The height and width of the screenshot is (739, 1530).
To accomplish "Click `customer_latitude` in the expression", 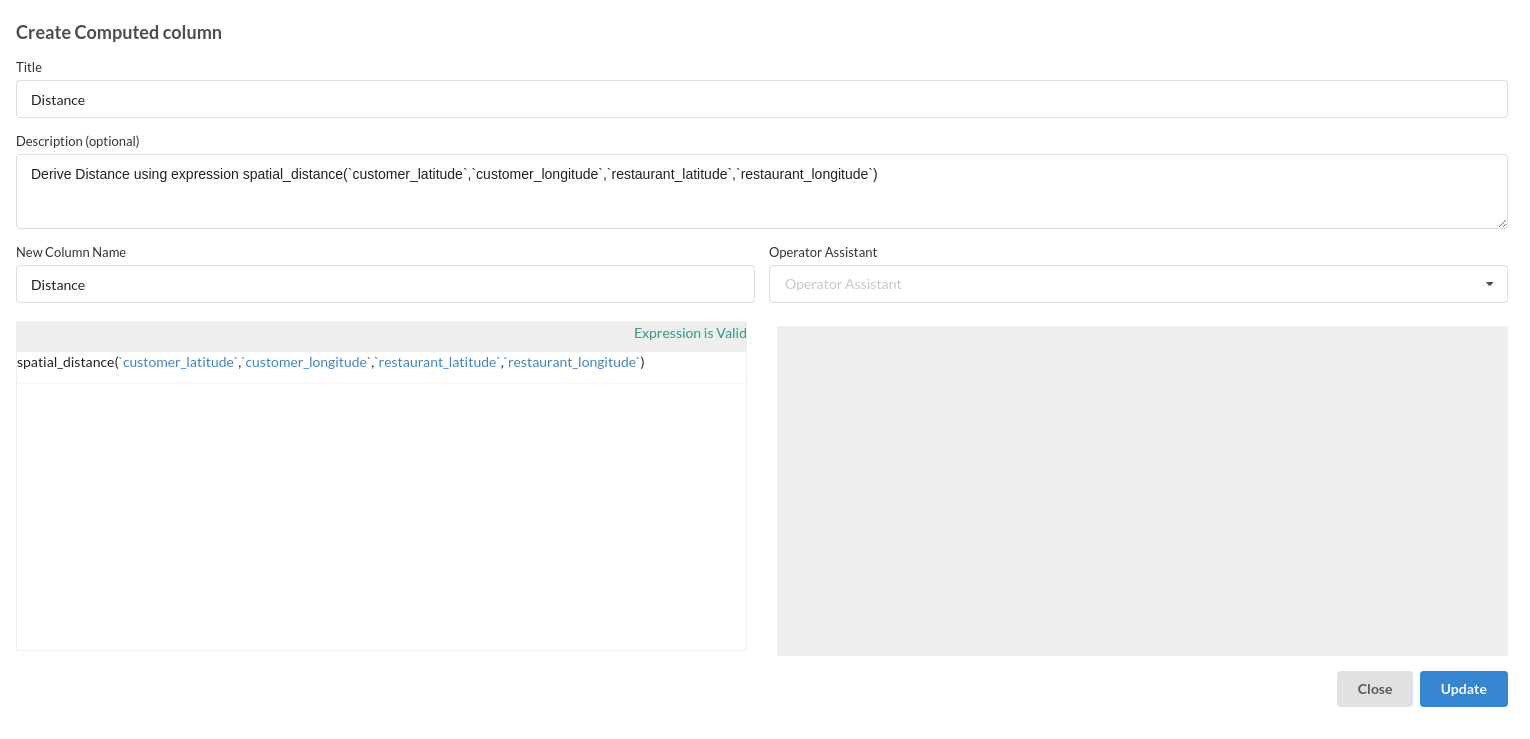I will point(179,362).
